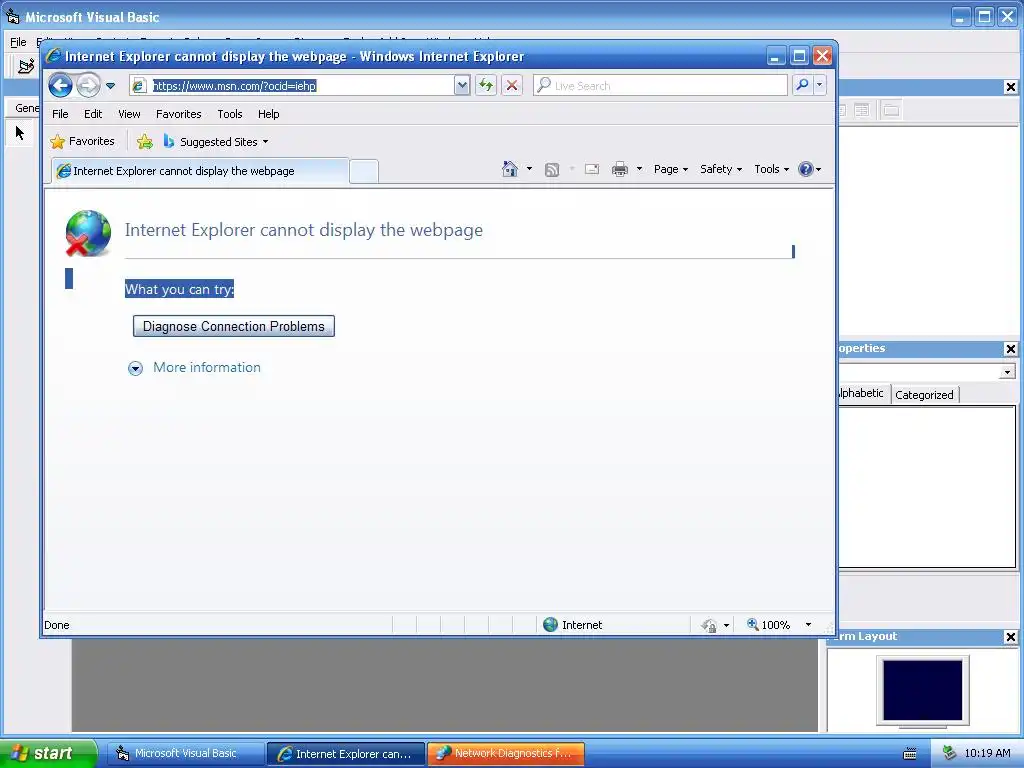This screenshot has width=1024, height=768.
Task: Open the recent pages dropdown arrow
Action: 110,86
